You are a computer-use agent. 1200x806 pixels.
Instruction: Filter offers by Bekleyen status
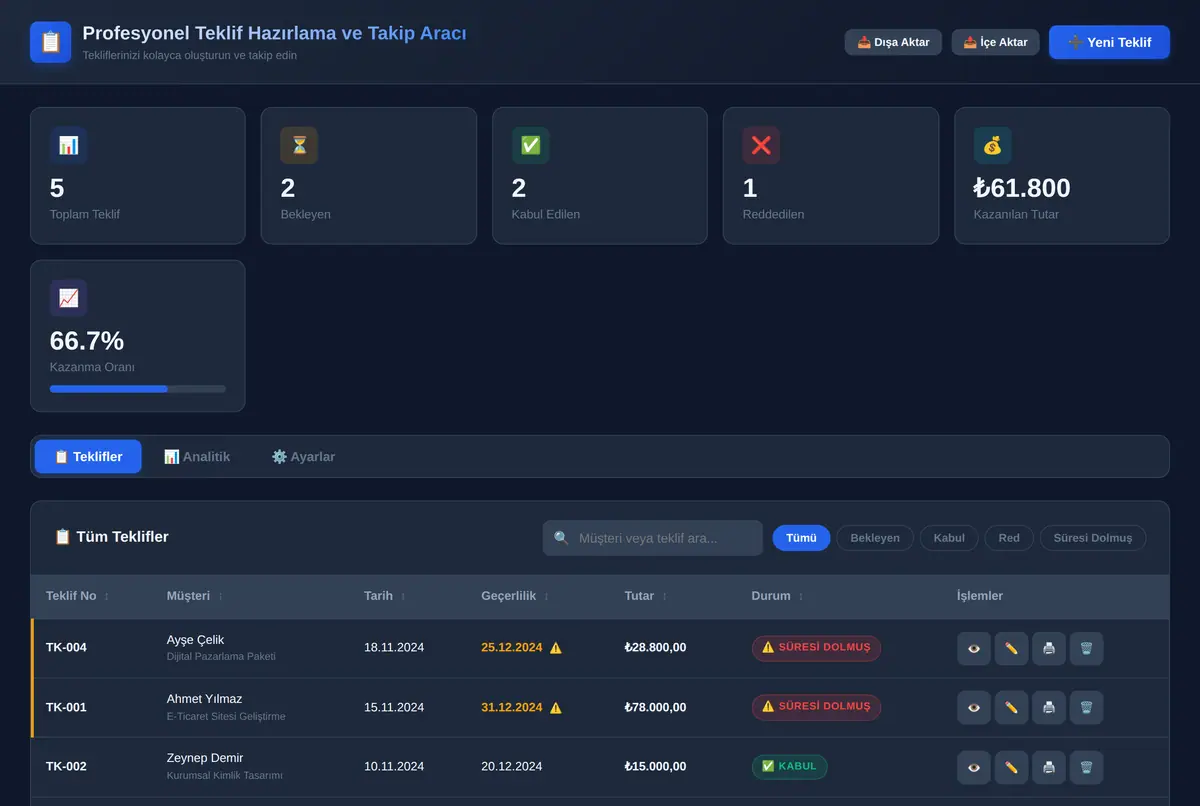point(875,538)
